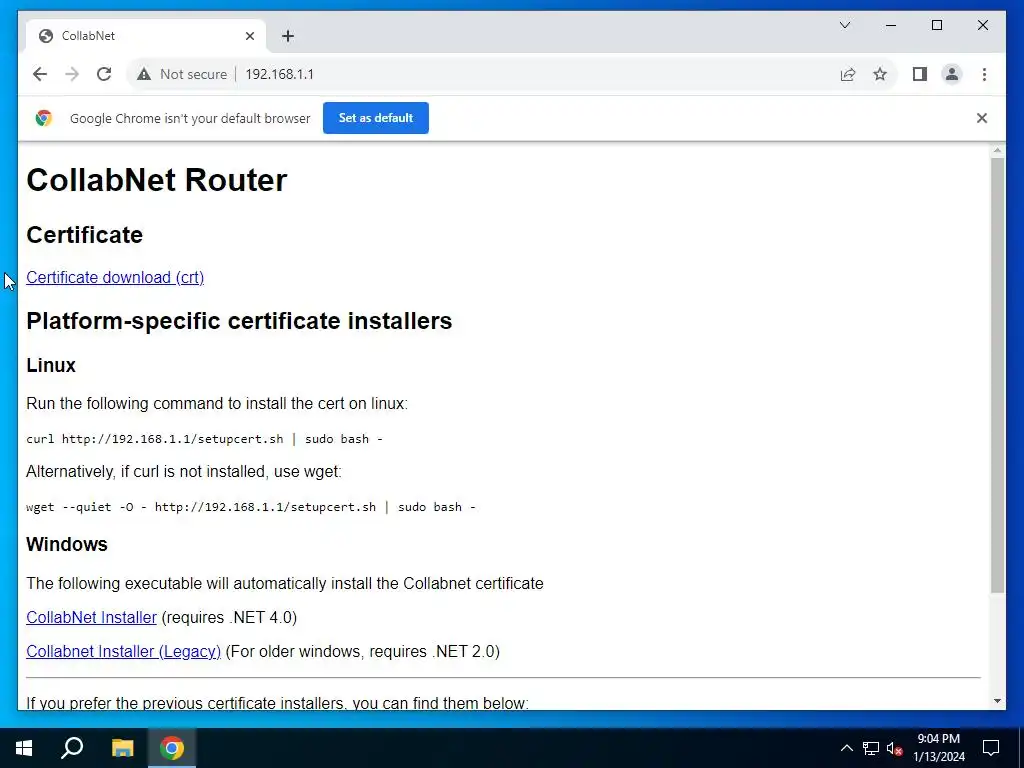Open Windows taskbar search
This screenshot has width=1024, height=768.
[72, 748]
